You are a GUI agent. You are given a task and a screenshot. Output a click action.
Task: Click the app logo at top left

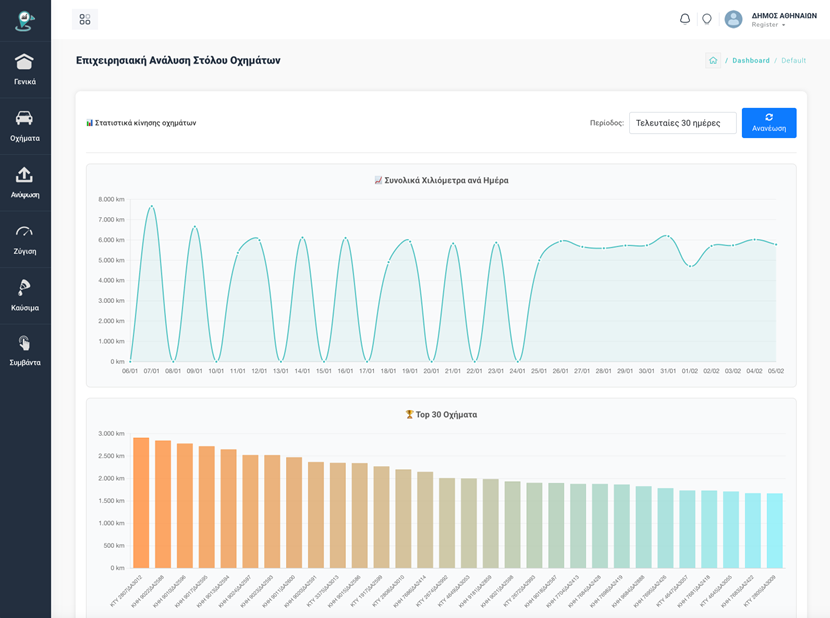click(x=25, y=20)
